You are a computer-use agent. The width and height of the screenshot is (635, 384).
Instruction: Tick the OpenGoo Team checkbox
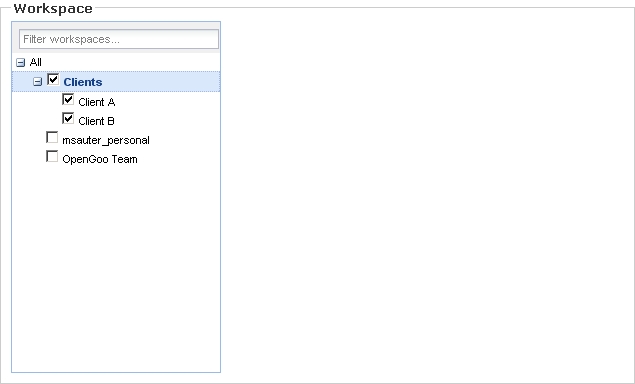52,156
